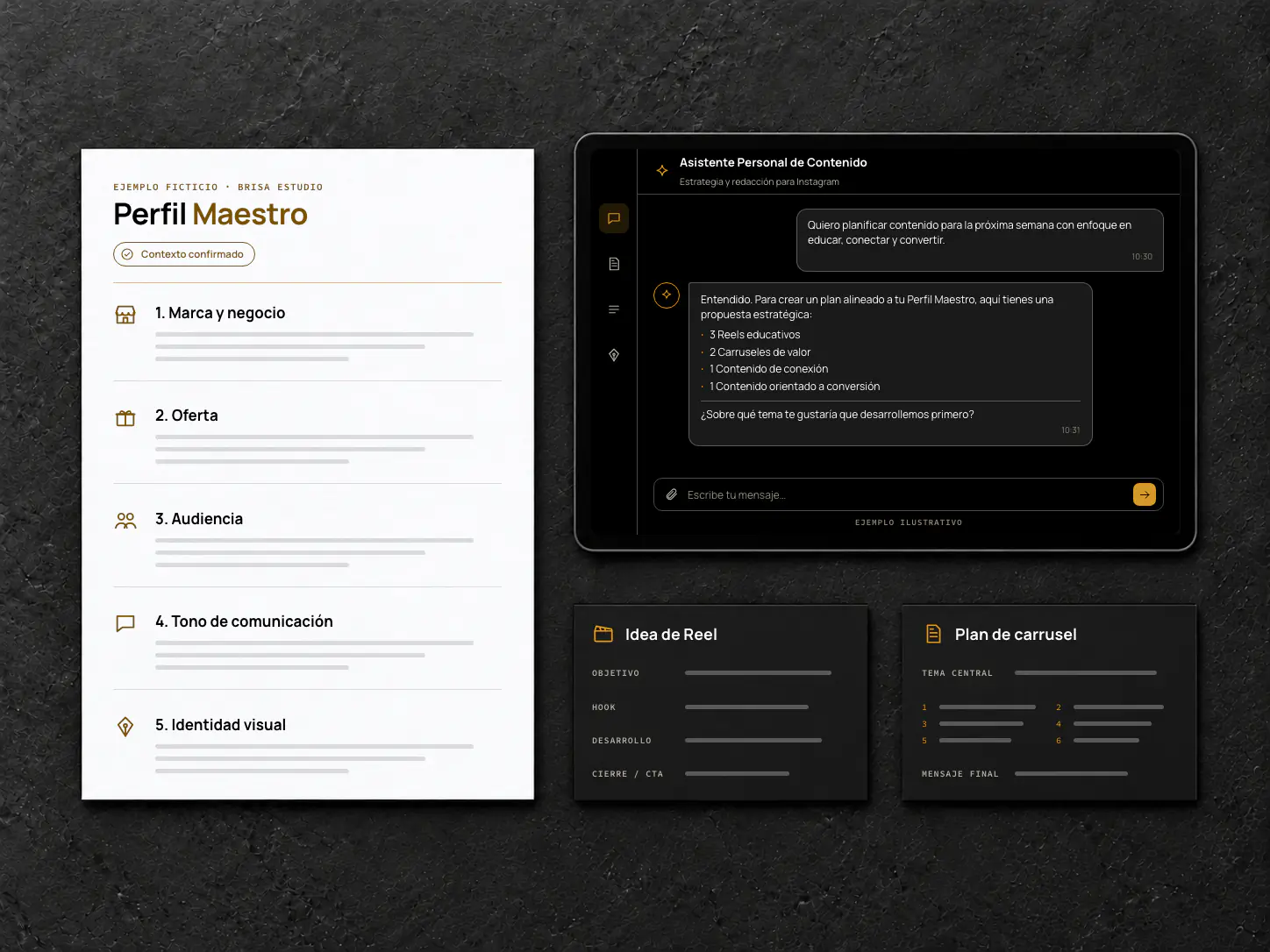Select the 2. Oferta heading
This screenshot has width=1270, height=952.
(x=187, y=416)
